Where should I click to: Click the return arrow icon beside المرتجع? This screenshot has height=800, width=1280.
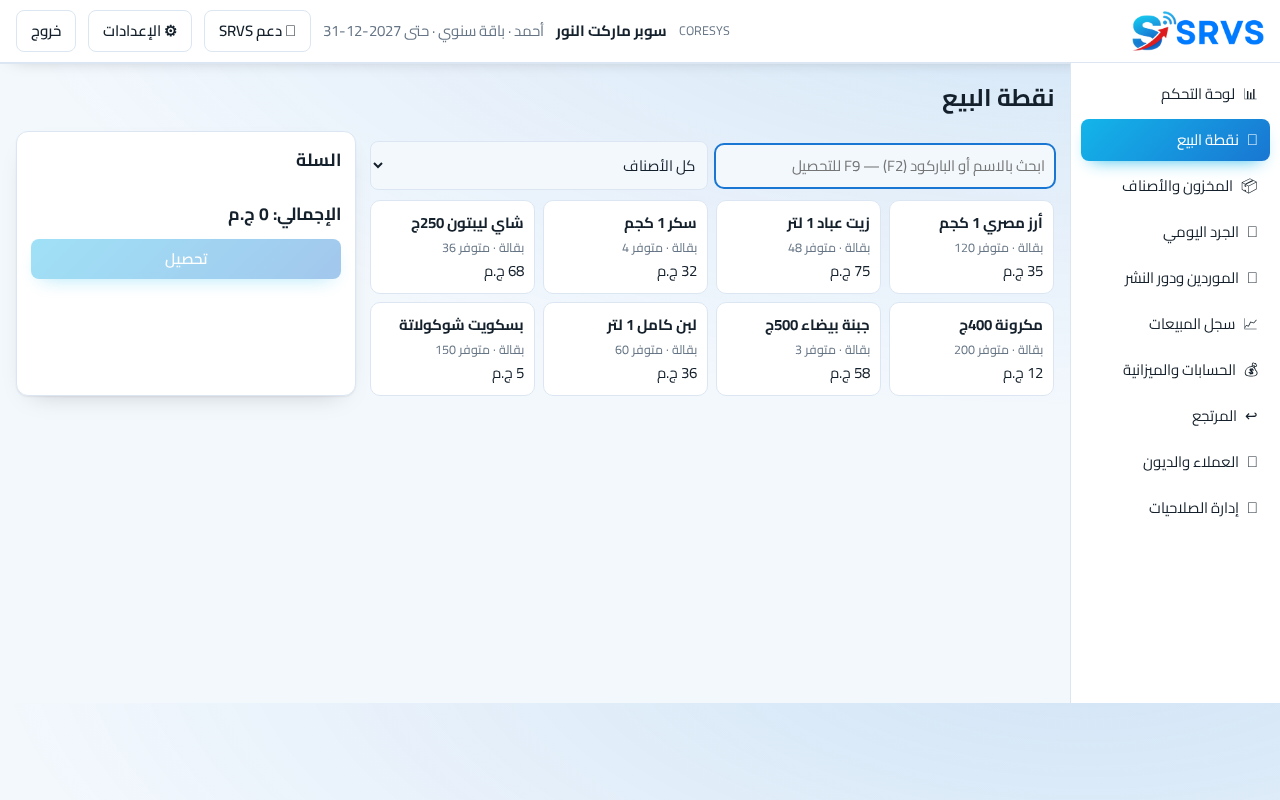(x=1251, y=416)
